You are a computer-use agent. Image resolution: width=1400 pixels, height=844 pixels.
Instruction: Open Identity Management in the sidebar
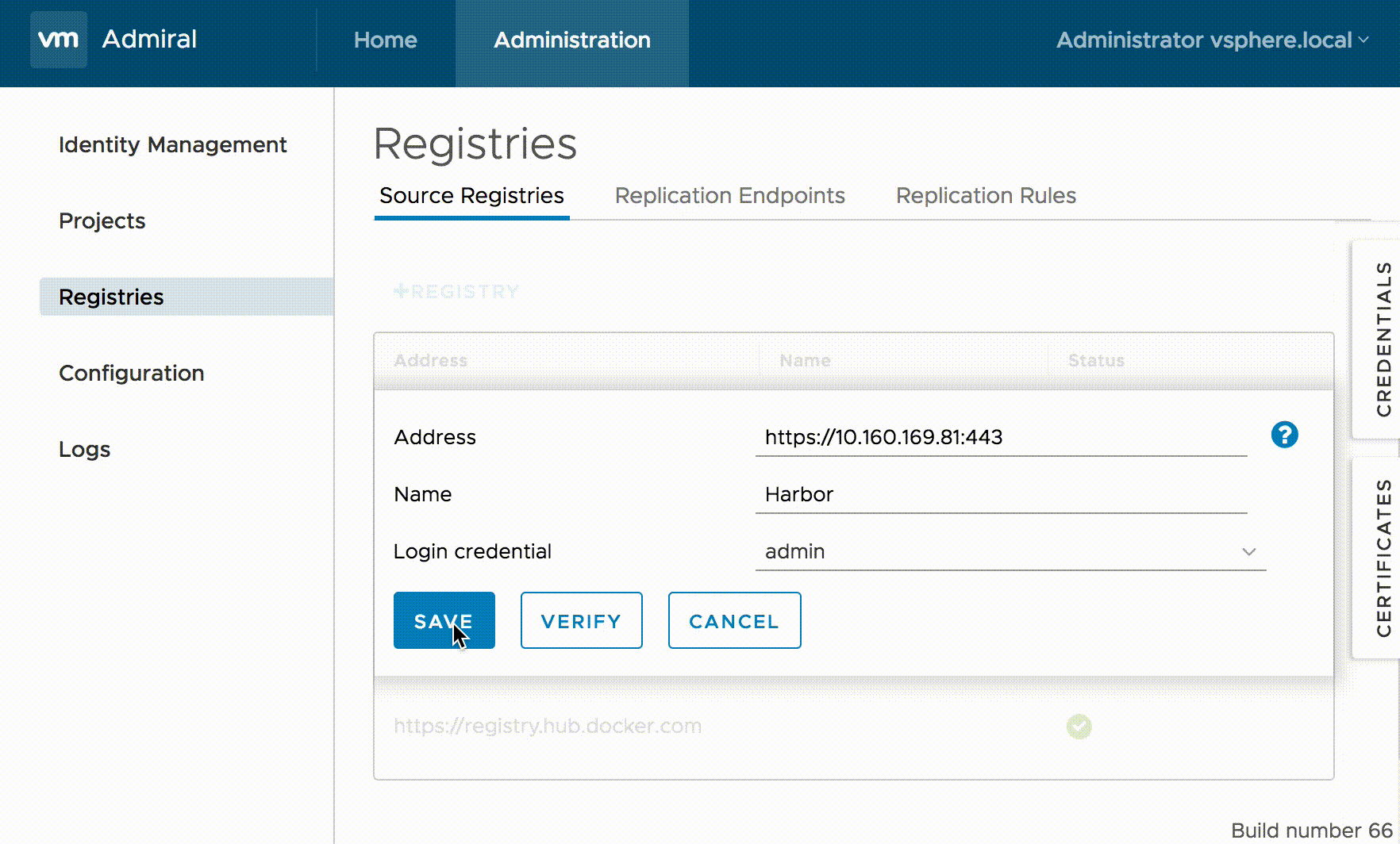tap(173, 144)
